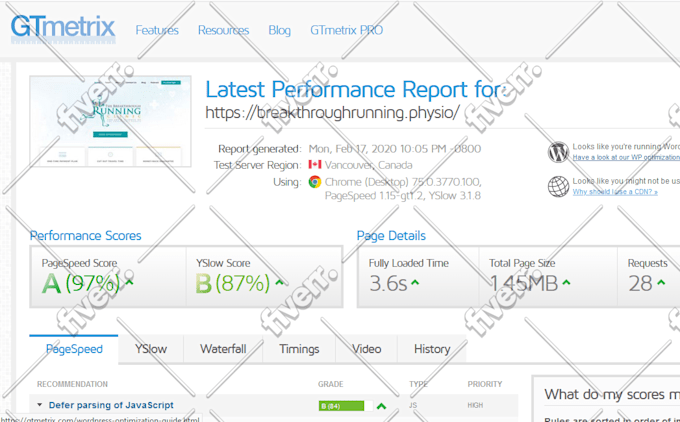680x422 pixels.
Task: Open the Video tab
Action: pos(366,349)
